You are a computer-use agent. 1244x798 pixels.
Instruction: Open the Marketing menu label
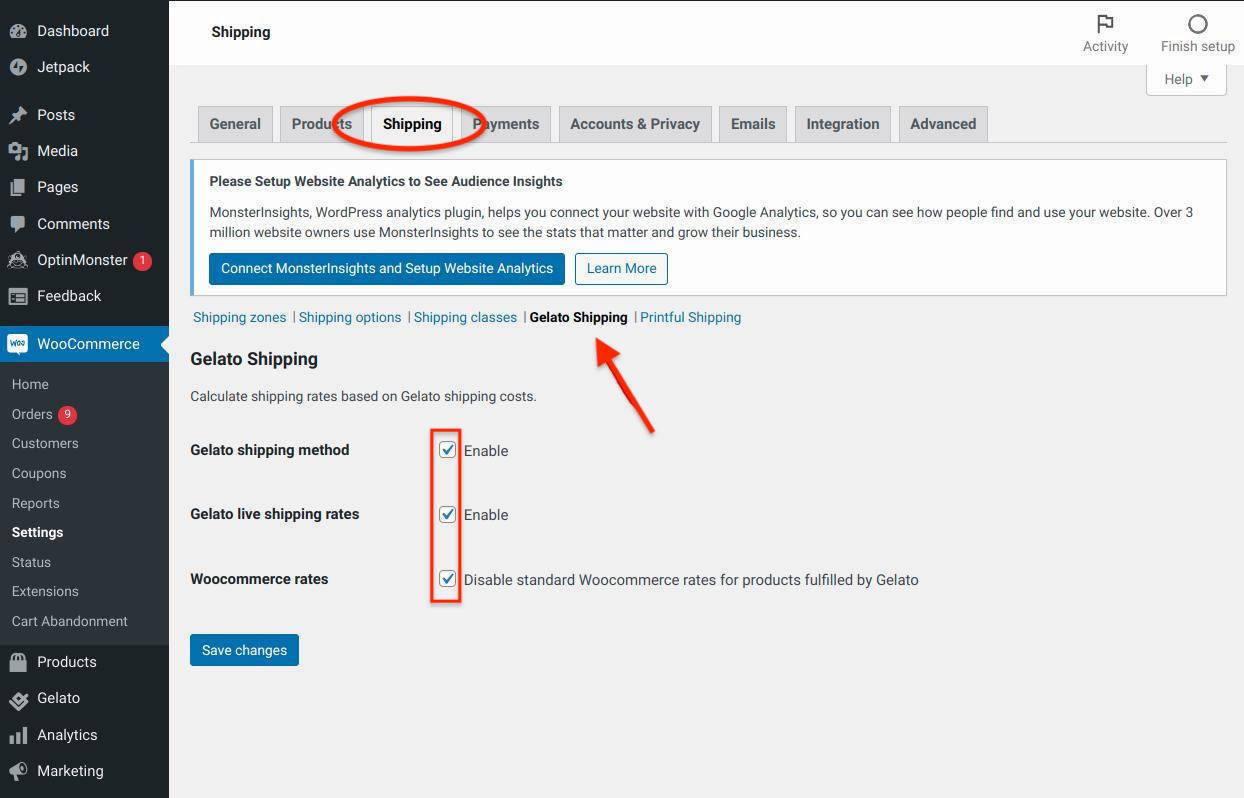coord(70,771)
